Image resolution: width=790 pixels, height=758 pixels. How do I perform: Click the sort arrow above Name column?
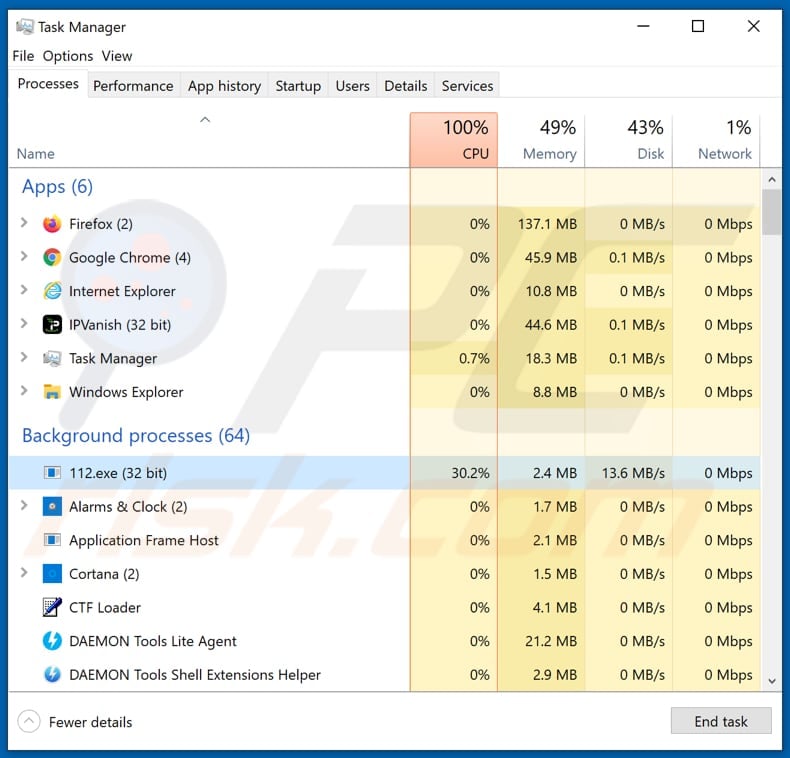(x=205, y=120)
